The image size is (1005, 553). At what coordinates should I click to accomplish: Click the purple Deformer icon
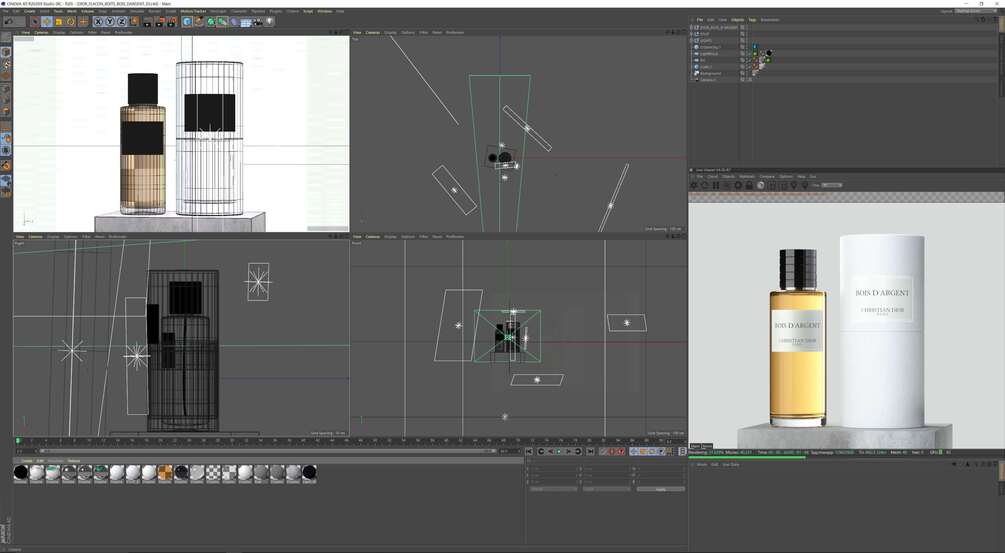234,21
